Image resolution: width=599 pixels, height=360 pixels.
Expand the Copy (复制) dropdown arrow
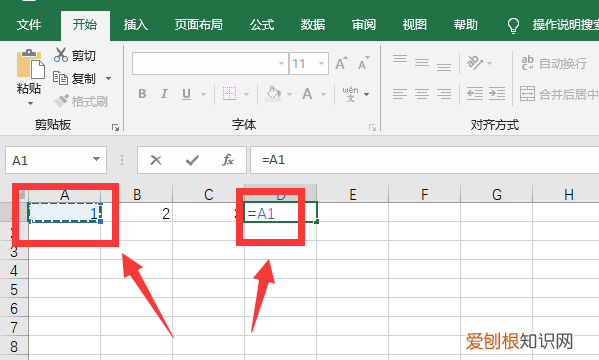click(x=108, y=79)
